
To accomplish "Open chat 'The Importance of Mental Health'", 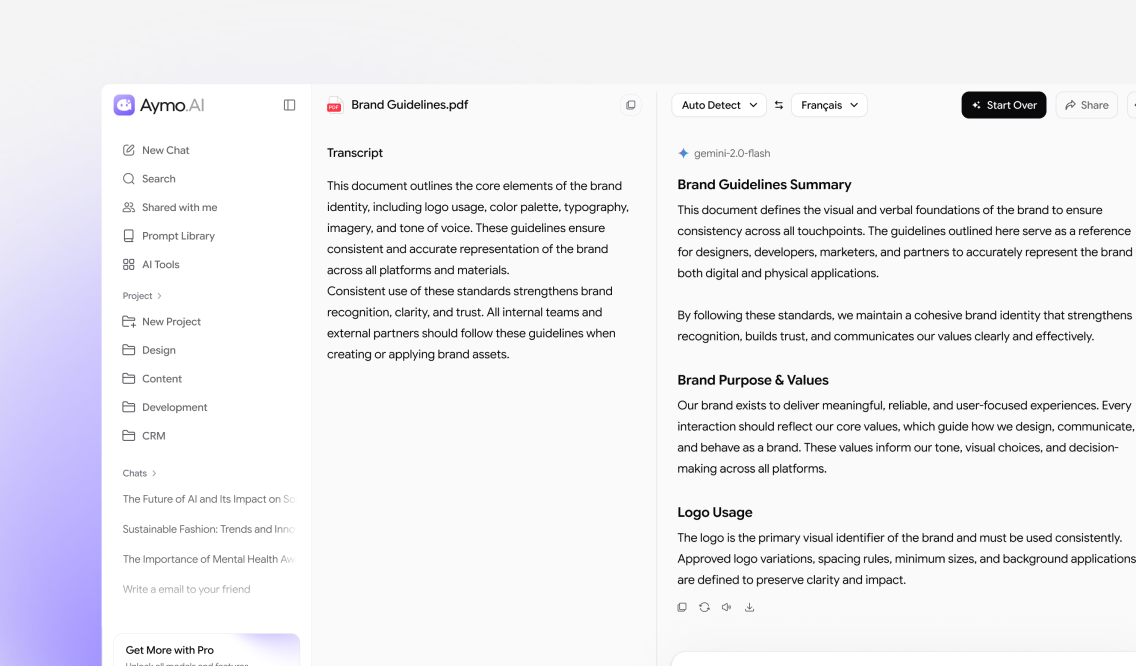I will coord(209,559).
